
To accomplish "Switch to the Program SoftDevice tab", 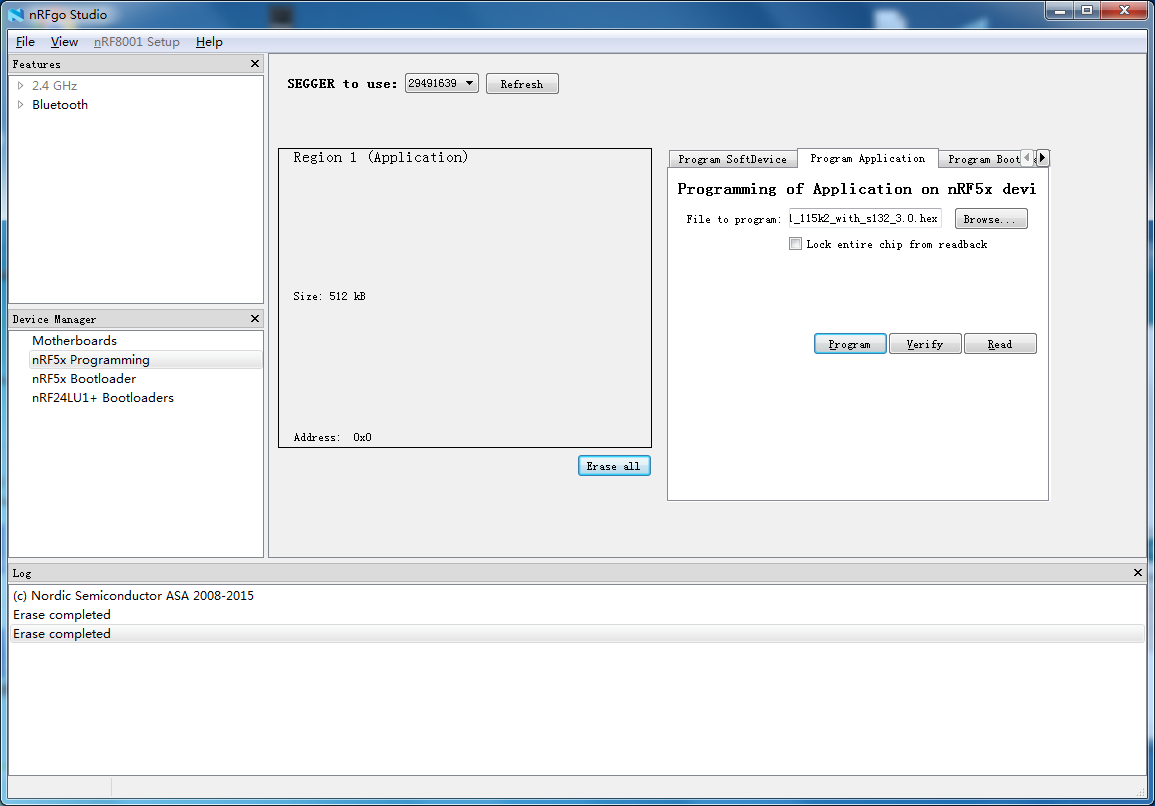I will click(x=733, y=159).
